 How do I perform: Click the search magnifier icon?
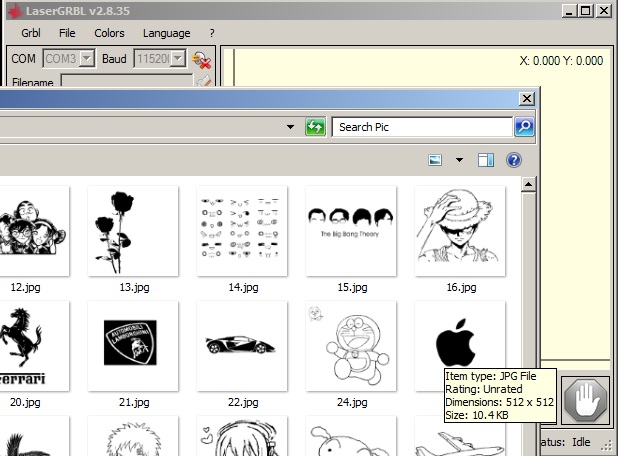(x=524, y=127)
